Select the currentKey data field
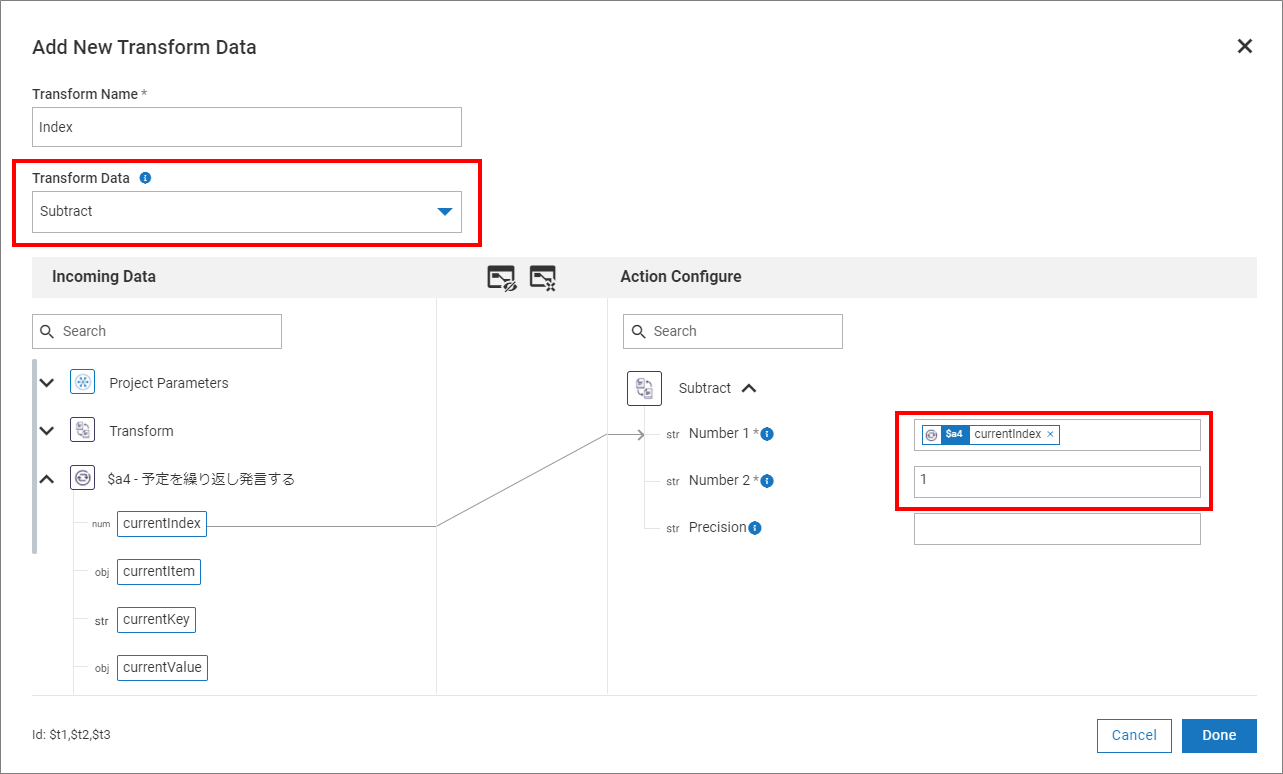 pos(155,620)
